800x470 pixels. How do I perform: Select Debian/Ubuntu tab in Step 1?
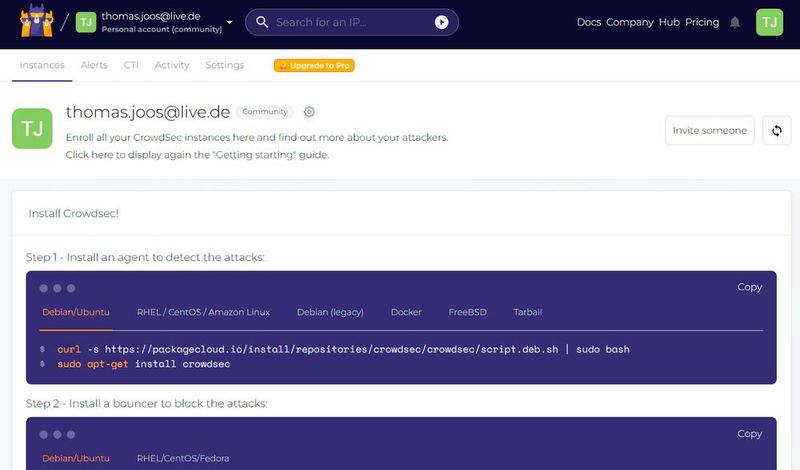coord(76,312)
